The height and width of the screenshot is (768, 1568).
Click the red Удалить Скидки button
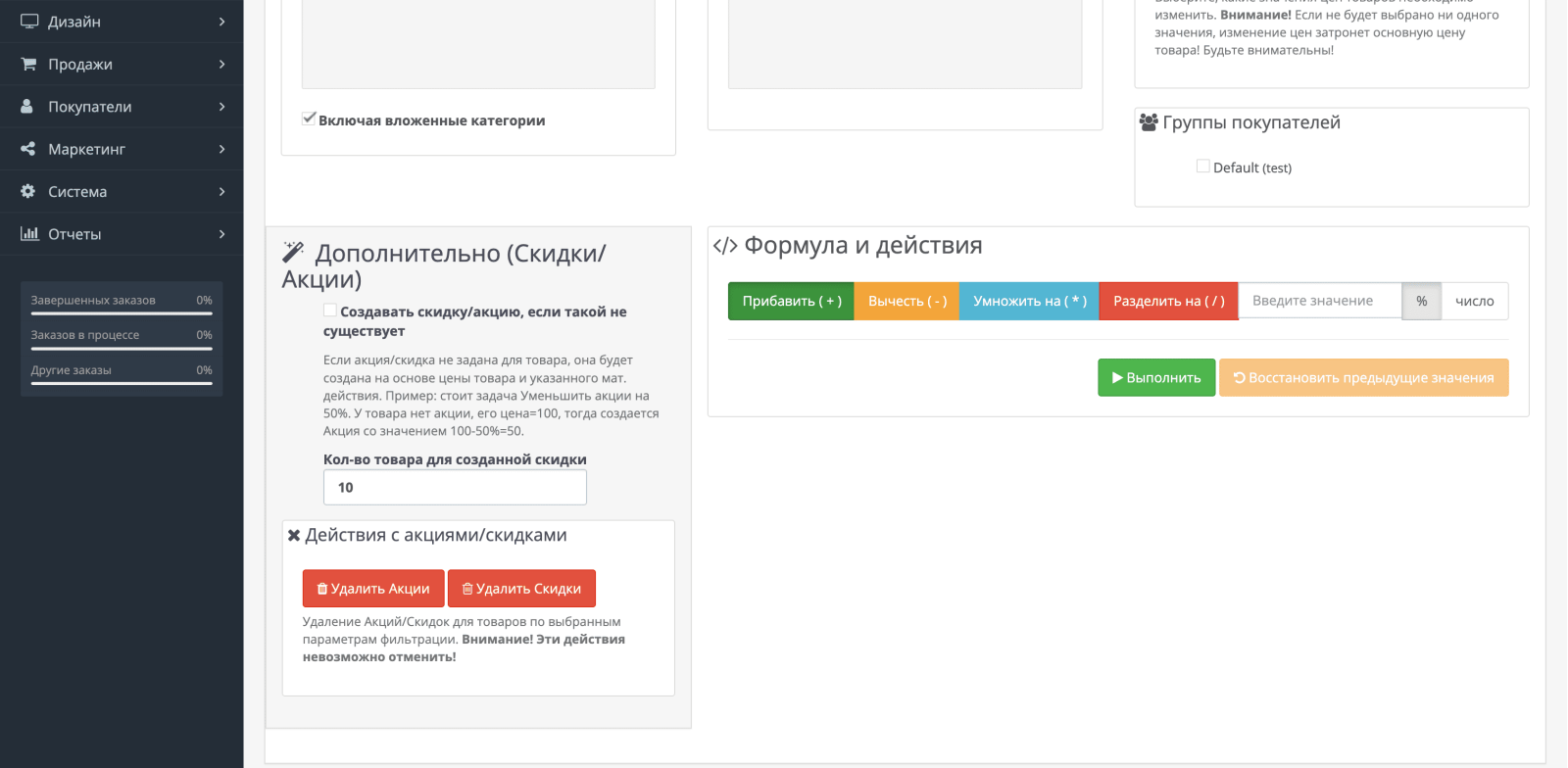[521, 589]
